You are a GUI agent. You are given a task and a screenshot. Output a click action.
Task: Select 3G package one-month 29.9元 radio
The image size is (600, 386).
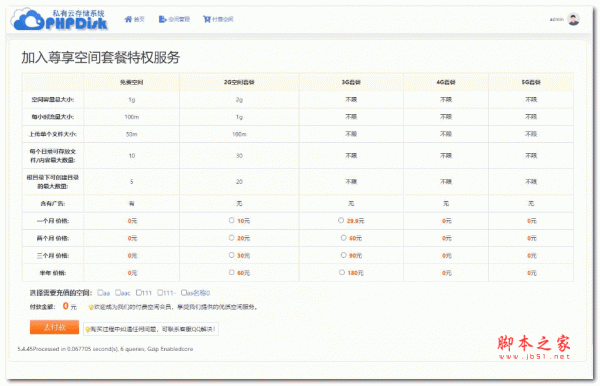[341, 220]
